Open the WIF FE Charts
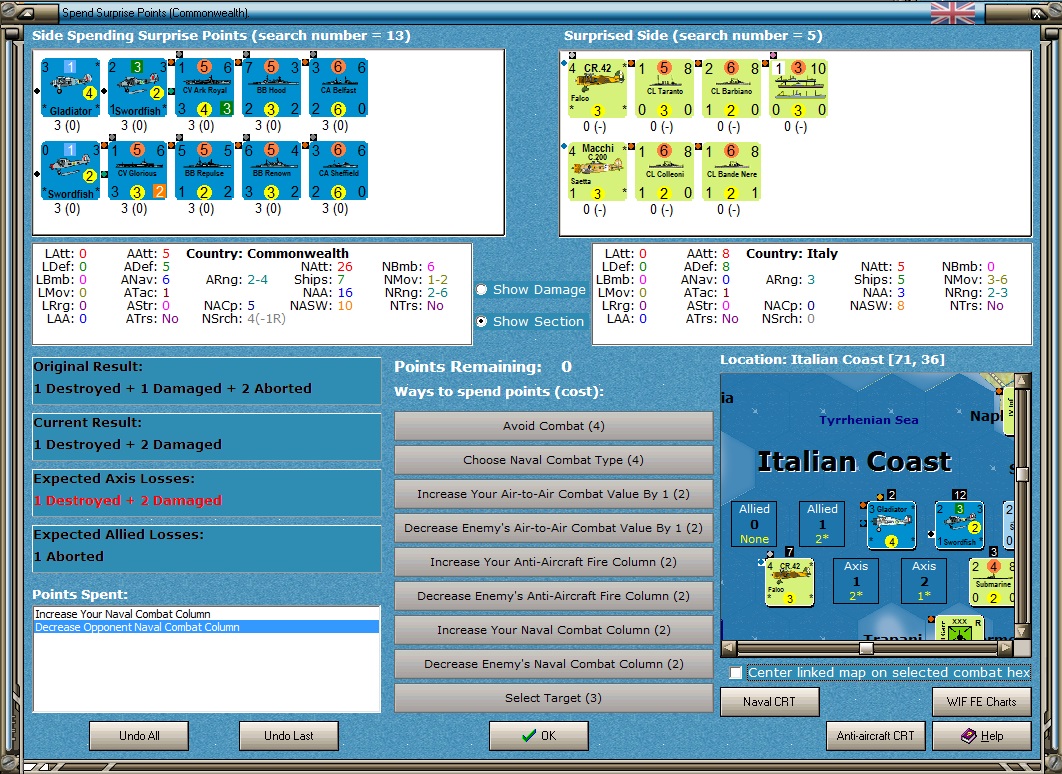Image resolution: width=1062 pixels, height=774 pixels. click(981, 702)
